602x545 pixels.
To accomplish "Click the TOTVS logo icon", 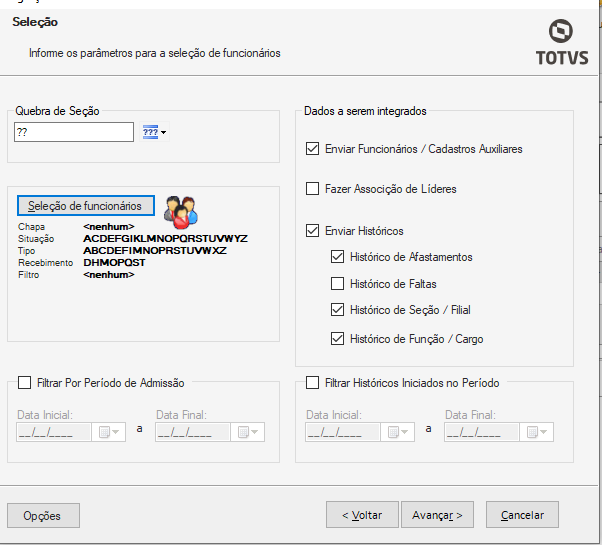I will (561, 31).
